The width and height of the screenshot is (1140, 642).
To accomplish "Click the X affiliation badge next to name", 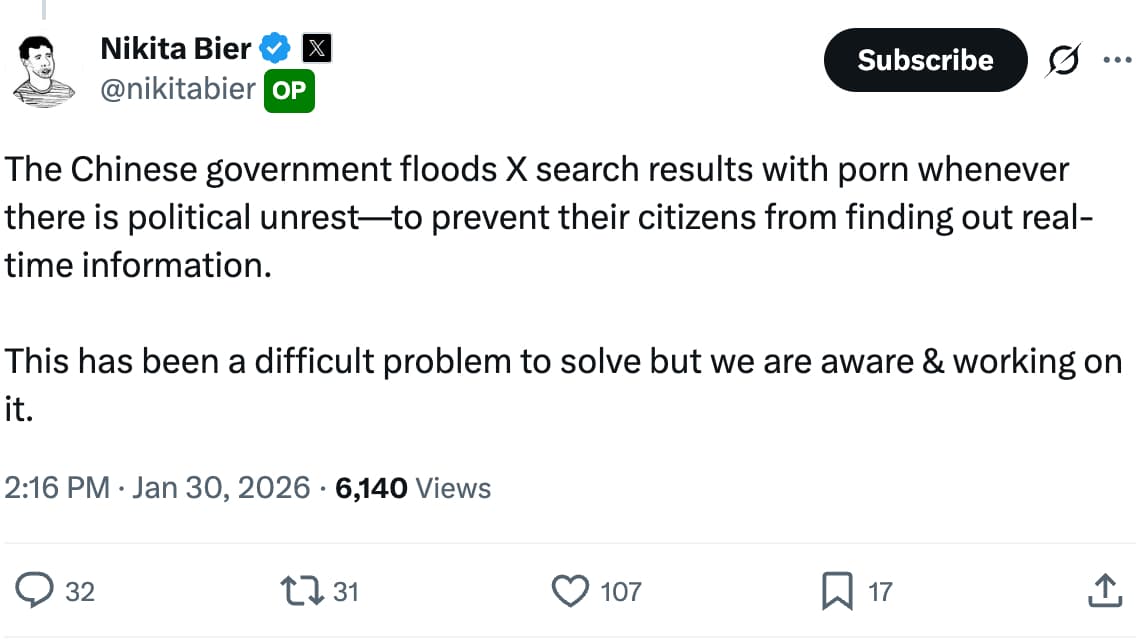I will (x=316, y=47).
